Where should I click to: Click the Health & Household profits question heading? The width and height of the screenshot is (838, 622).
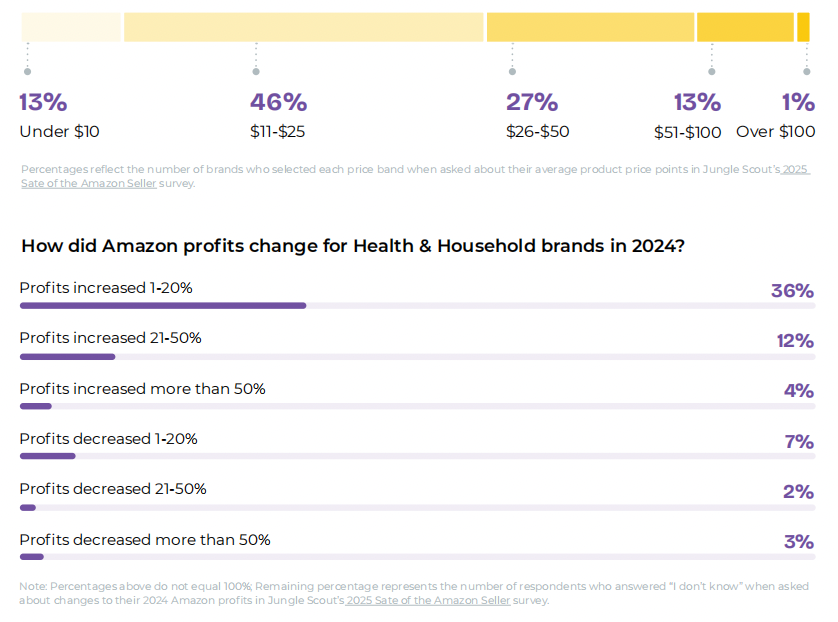pyautogui.click(x=352, y=246)
